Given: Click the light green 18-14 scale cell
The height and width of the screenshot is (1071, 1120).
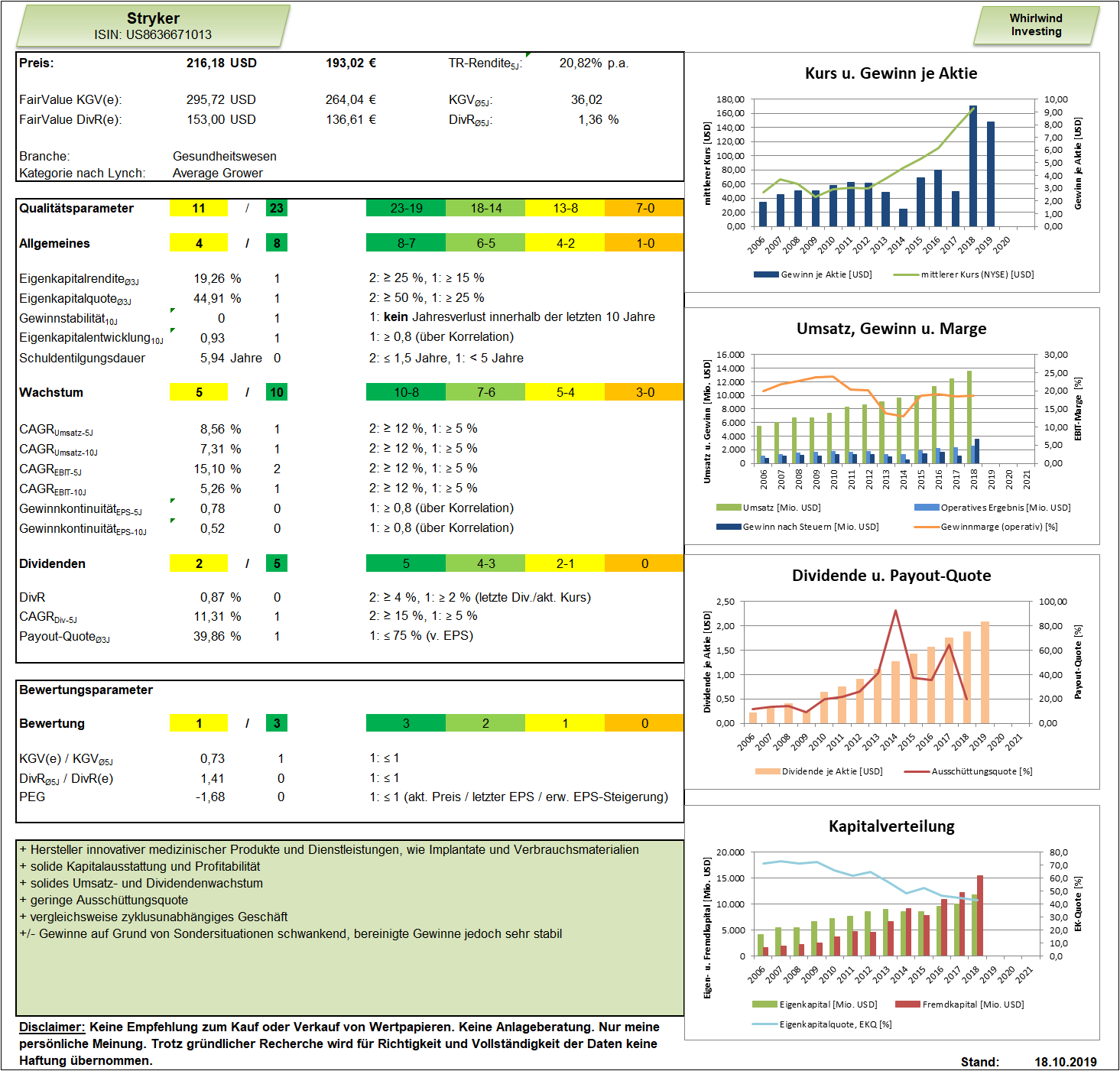Looking at the screenshot, I should click(485, 208).
